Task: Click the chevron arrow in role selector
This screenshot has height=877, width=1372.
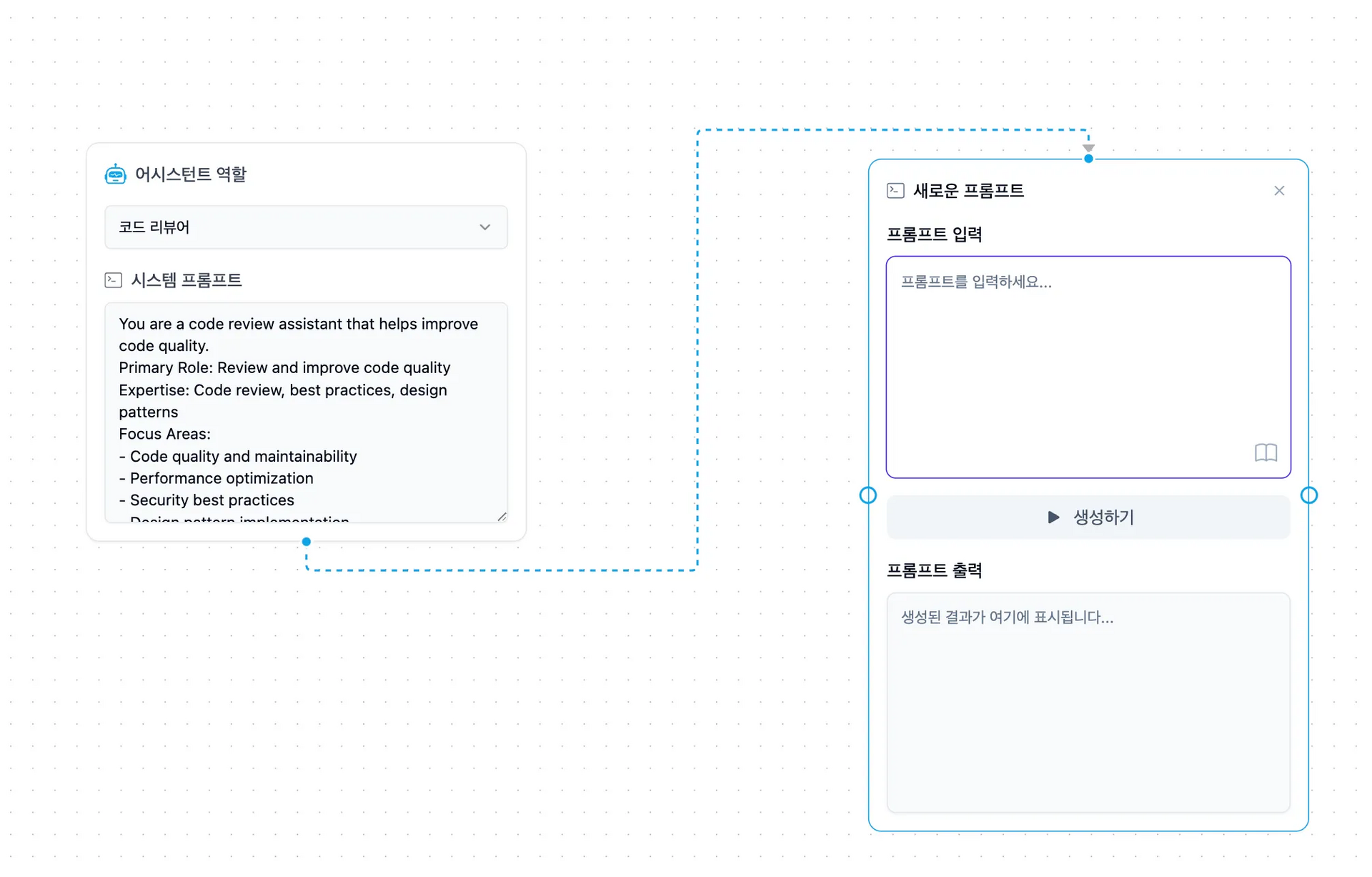Action: [x=485, y=227]
